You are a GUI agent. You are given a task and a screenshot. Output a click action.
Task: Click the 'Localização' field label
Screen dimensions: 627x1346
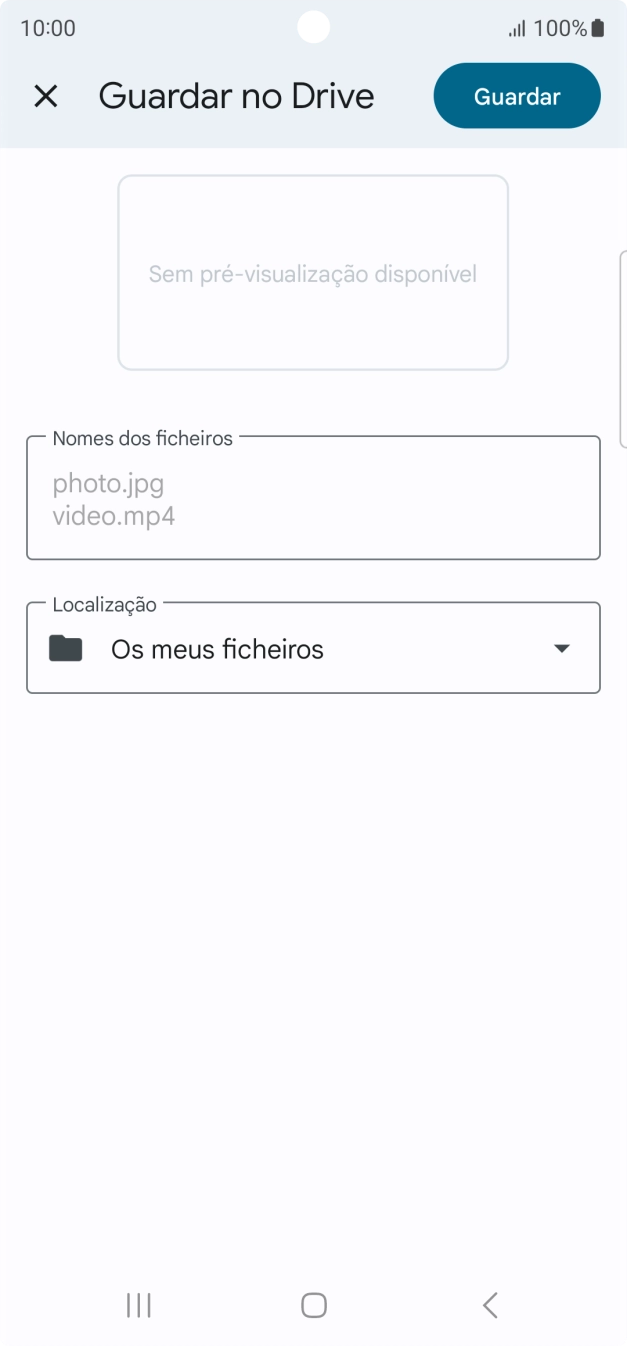point(104,604)
